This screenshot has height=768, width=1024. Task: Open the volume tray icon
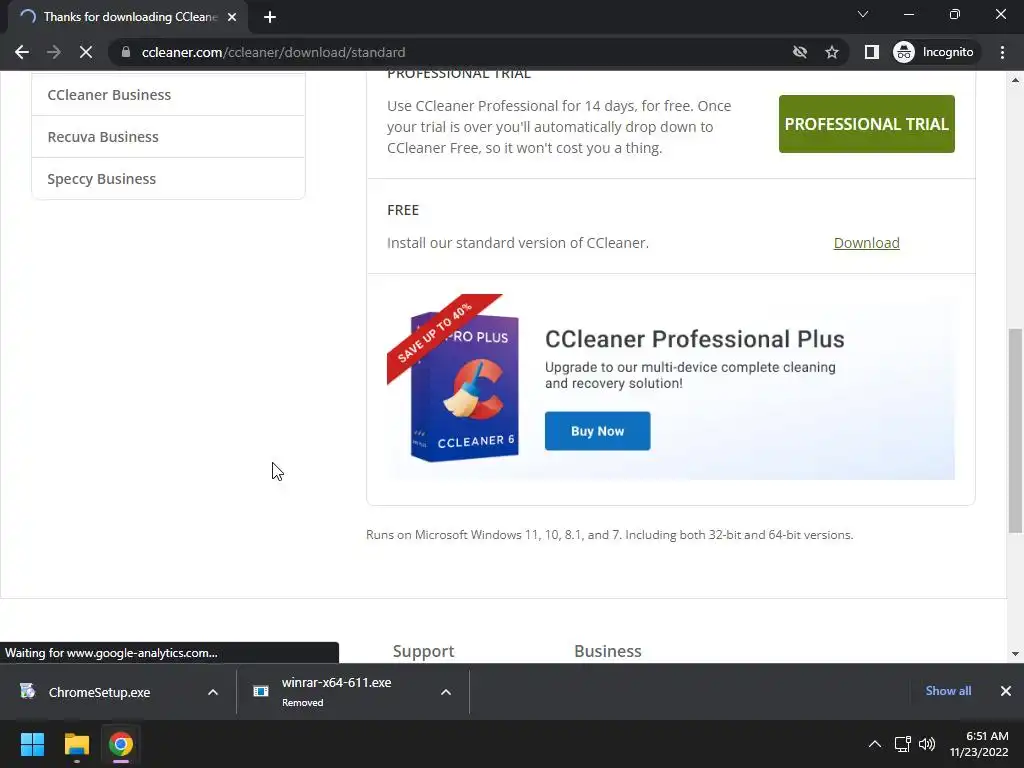927,744
